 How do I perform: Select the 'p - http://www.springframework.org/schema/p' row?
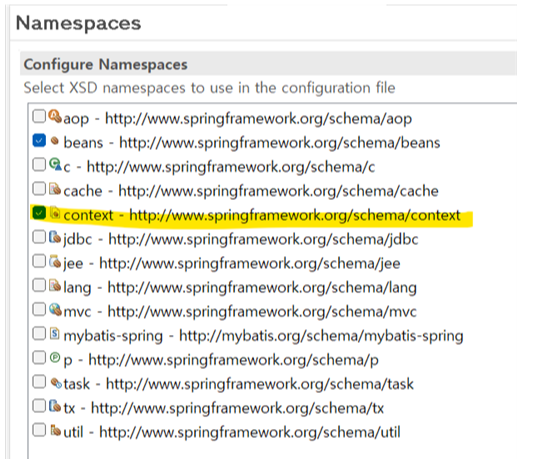coord(221,360)
